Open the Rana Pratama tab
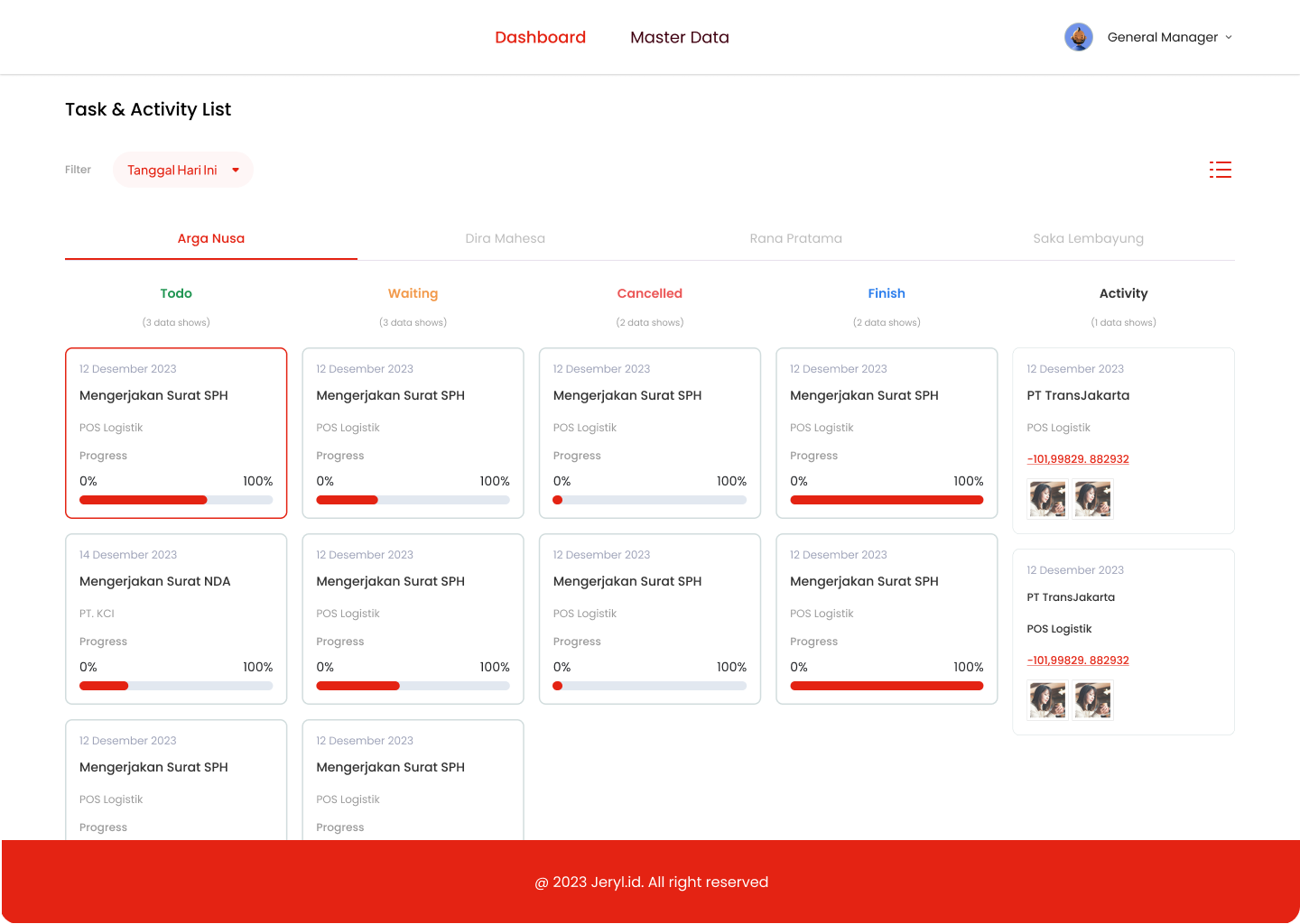The width and height of the screenshot is (1300, 924). coord(795,238)
